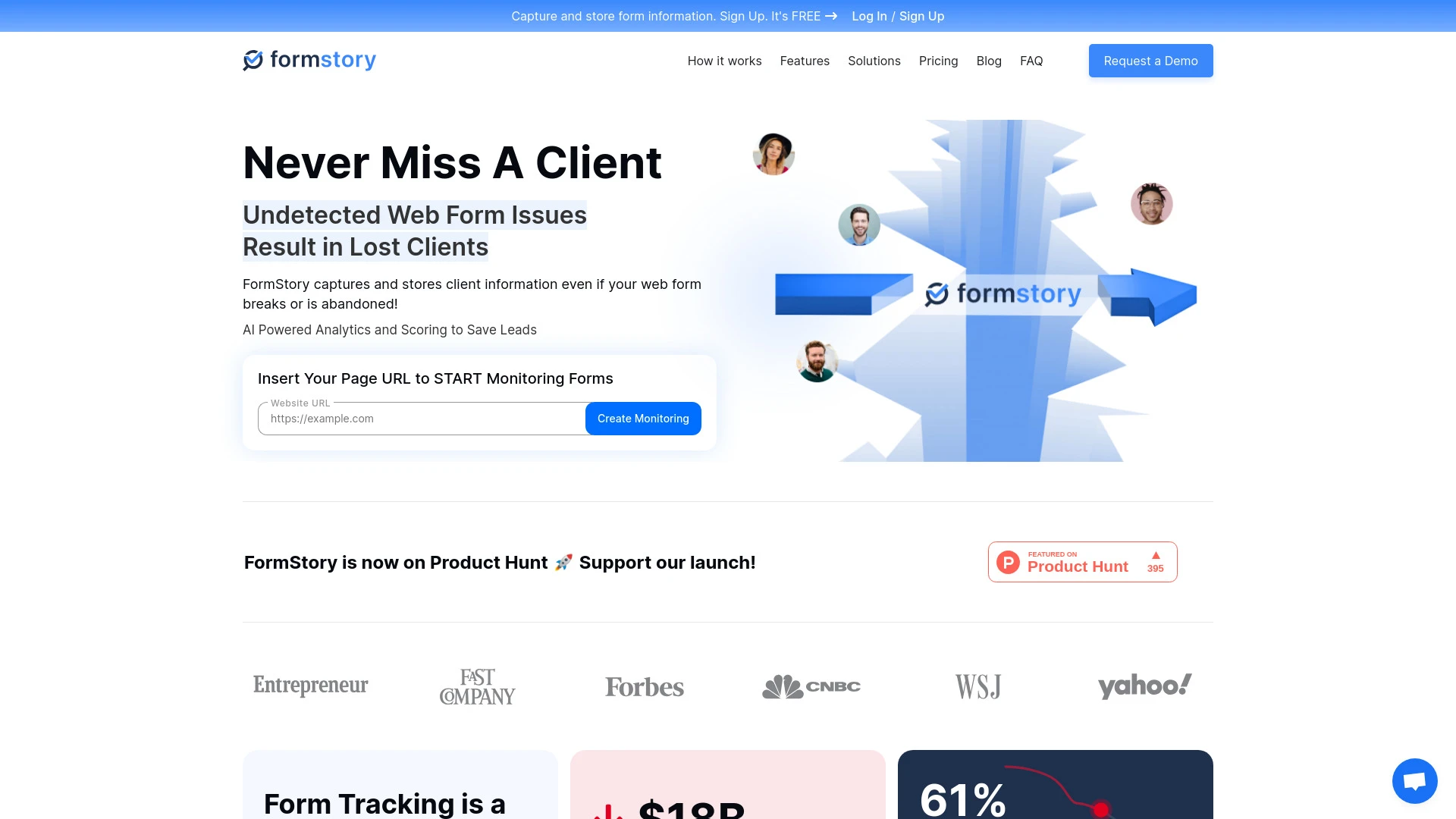Select the FAQ navigation tab
Viewport: 1456px width, 819px height.
pyautogui.click(x=1031, y=61)
